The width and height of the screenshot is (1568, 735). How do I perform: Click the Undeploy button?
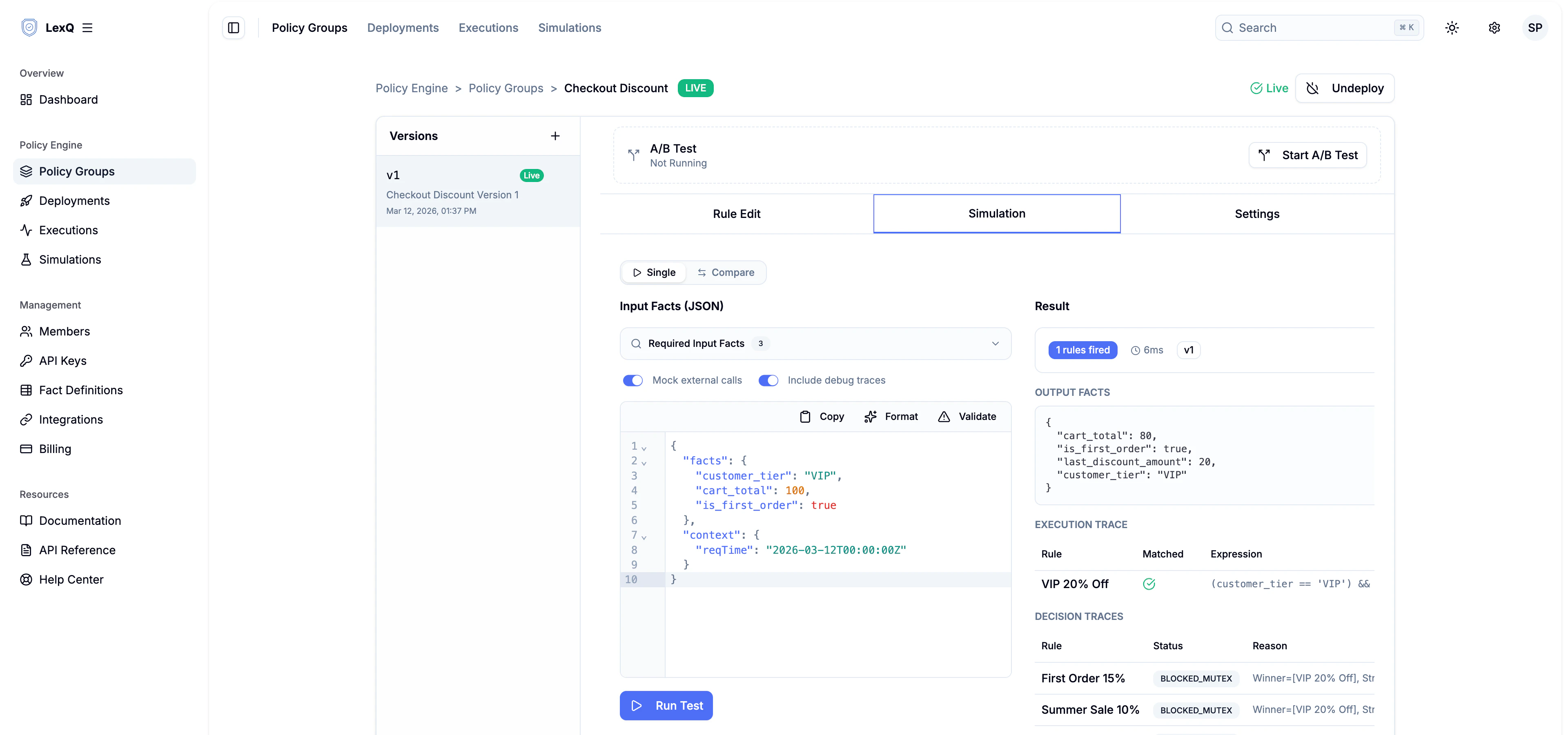1345,88
